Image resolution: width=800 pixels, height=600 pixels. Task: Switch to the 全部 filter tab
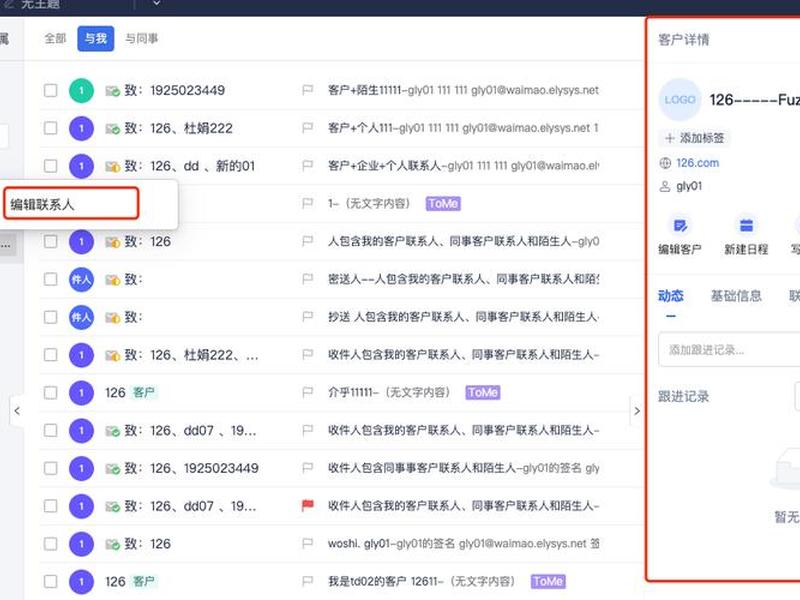pyautogui.click(x=55, y=38)
